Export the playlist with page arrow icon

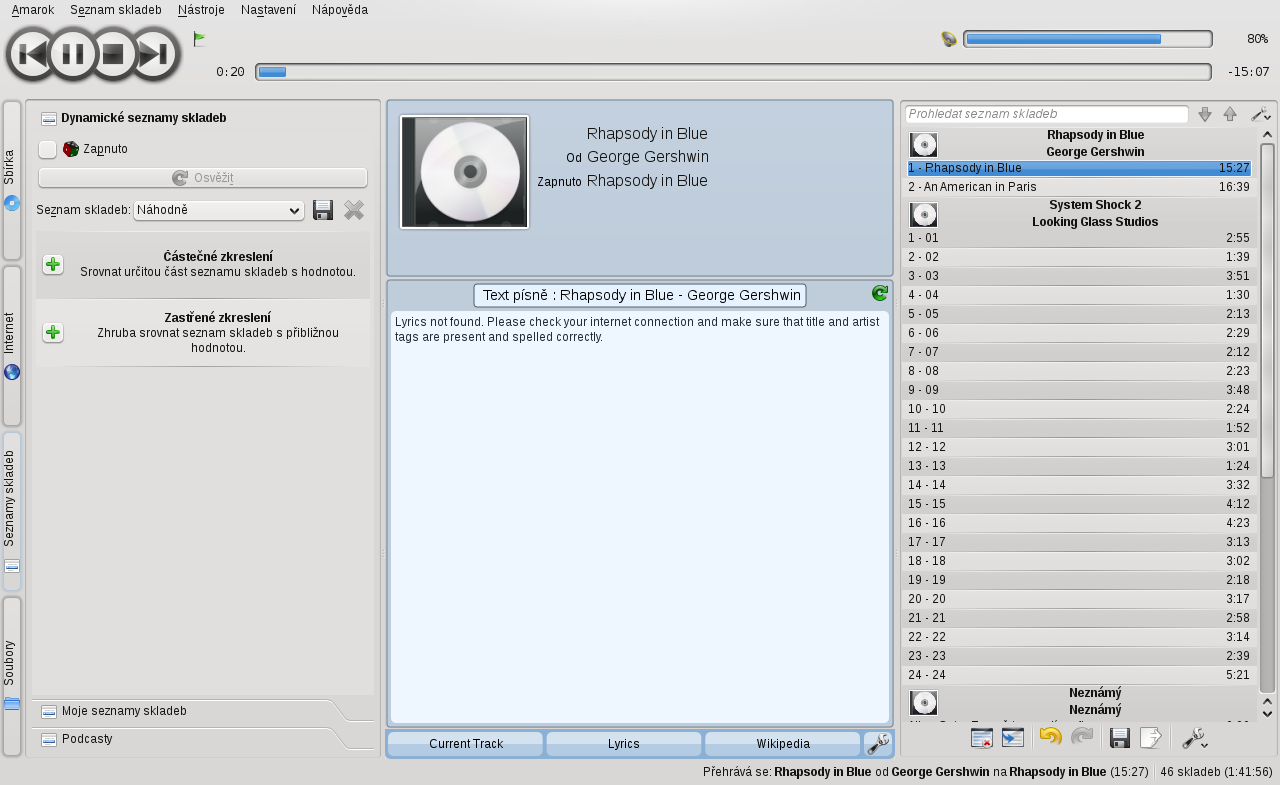(1151, 738)
